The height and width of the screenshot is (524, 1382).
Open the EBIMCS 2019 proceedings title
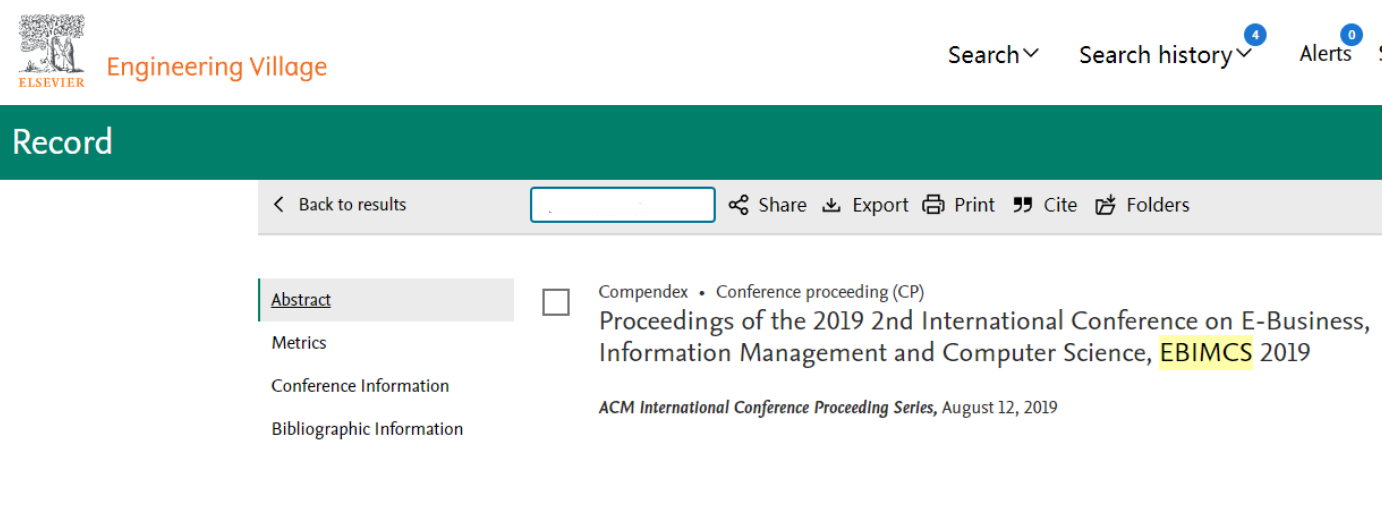[984, 337]
